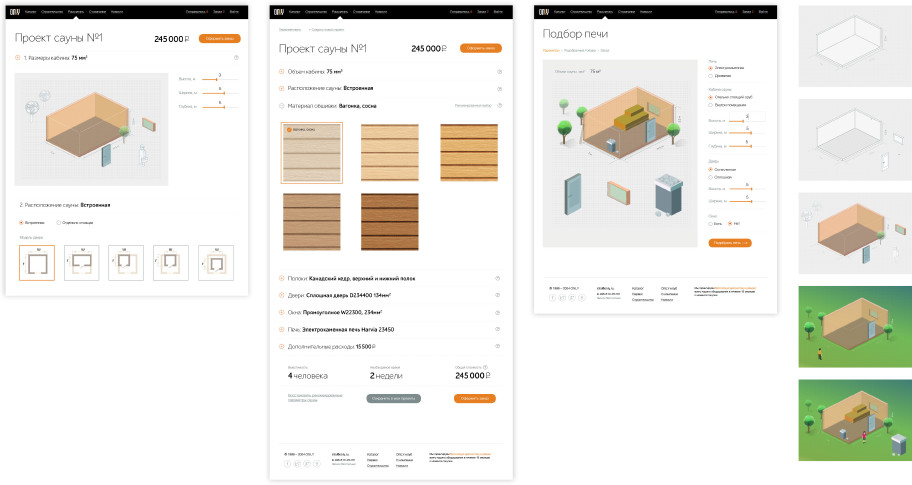912x485 pixels.
Task: Select the Встроенная sauna location radio option
Action: pos(22,222)
